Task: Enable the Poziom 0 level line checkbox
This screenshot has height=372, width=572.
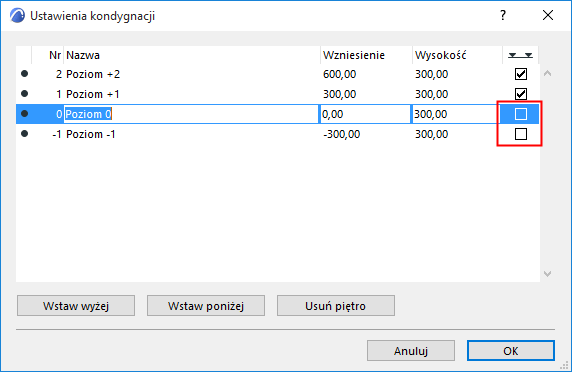Action: pos(521,114)
